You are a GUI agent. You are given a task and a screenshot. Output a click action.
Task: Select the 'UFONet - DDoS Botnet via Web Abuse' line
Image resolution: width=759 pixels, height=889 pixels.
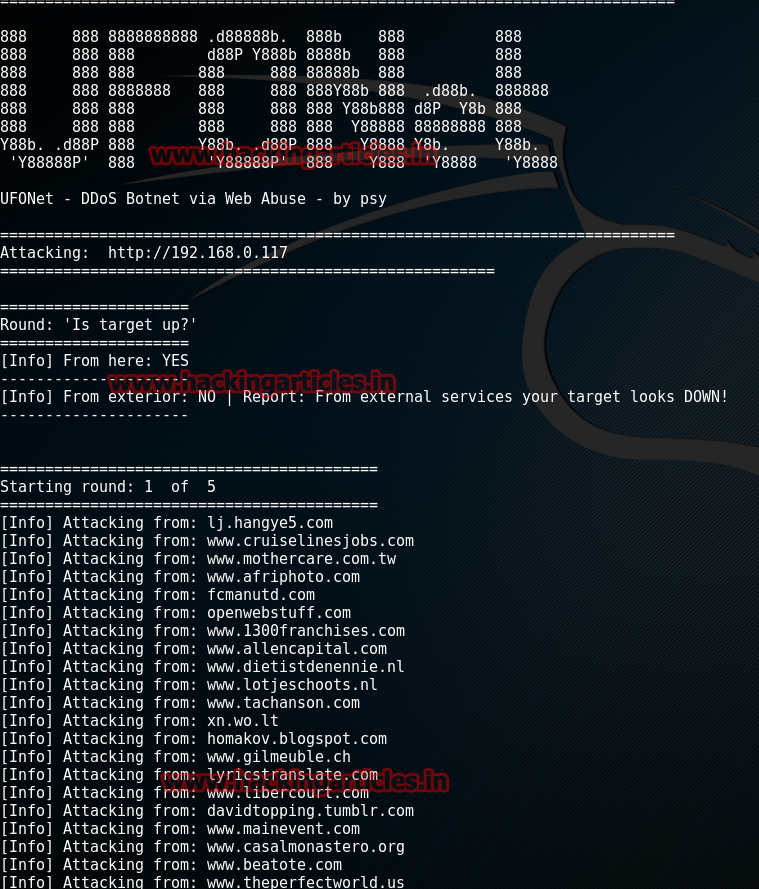click(x=193, y=199)
